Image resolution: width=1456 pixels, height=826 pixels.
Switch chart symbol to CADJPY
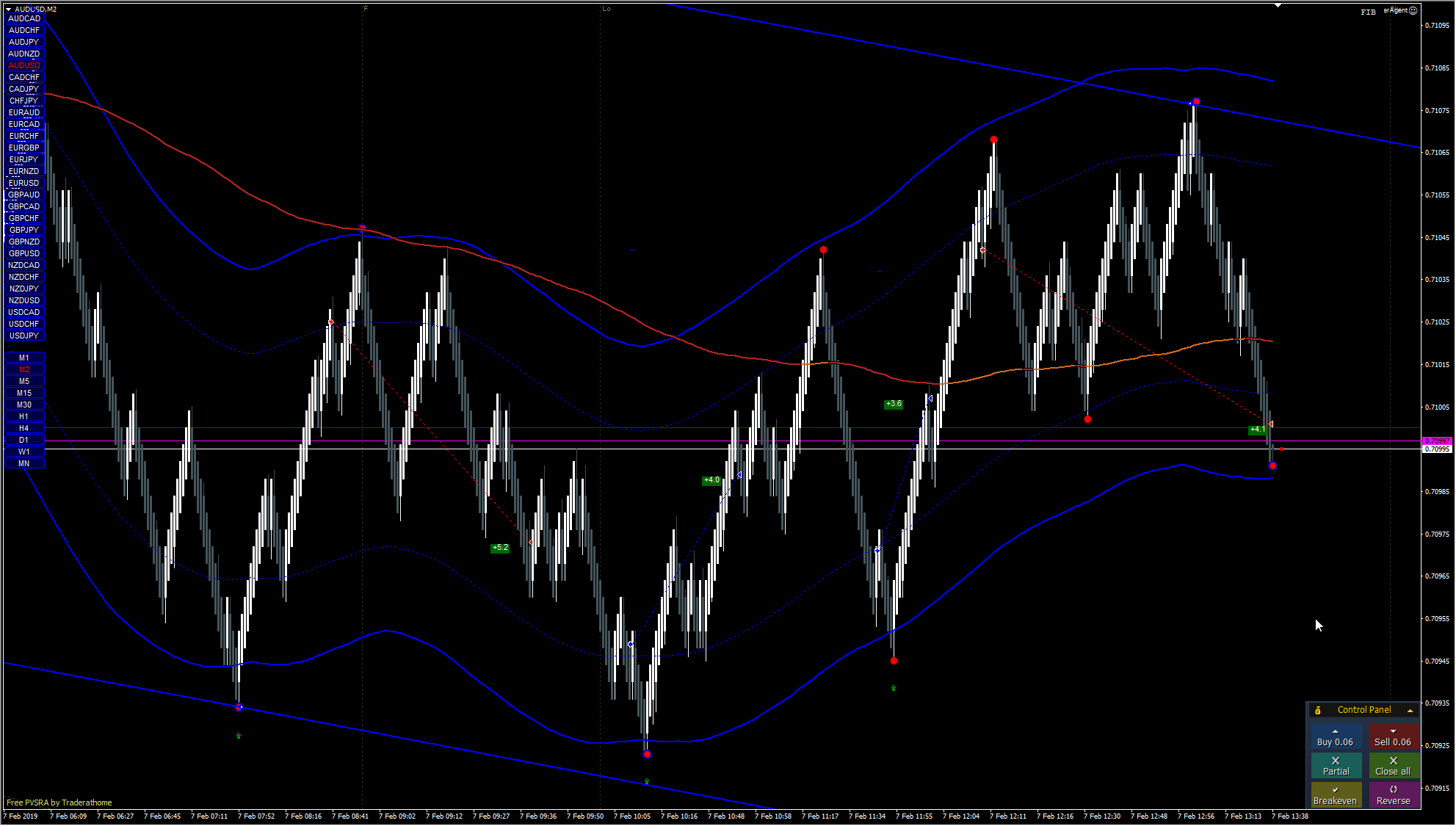tap(24, 89)
